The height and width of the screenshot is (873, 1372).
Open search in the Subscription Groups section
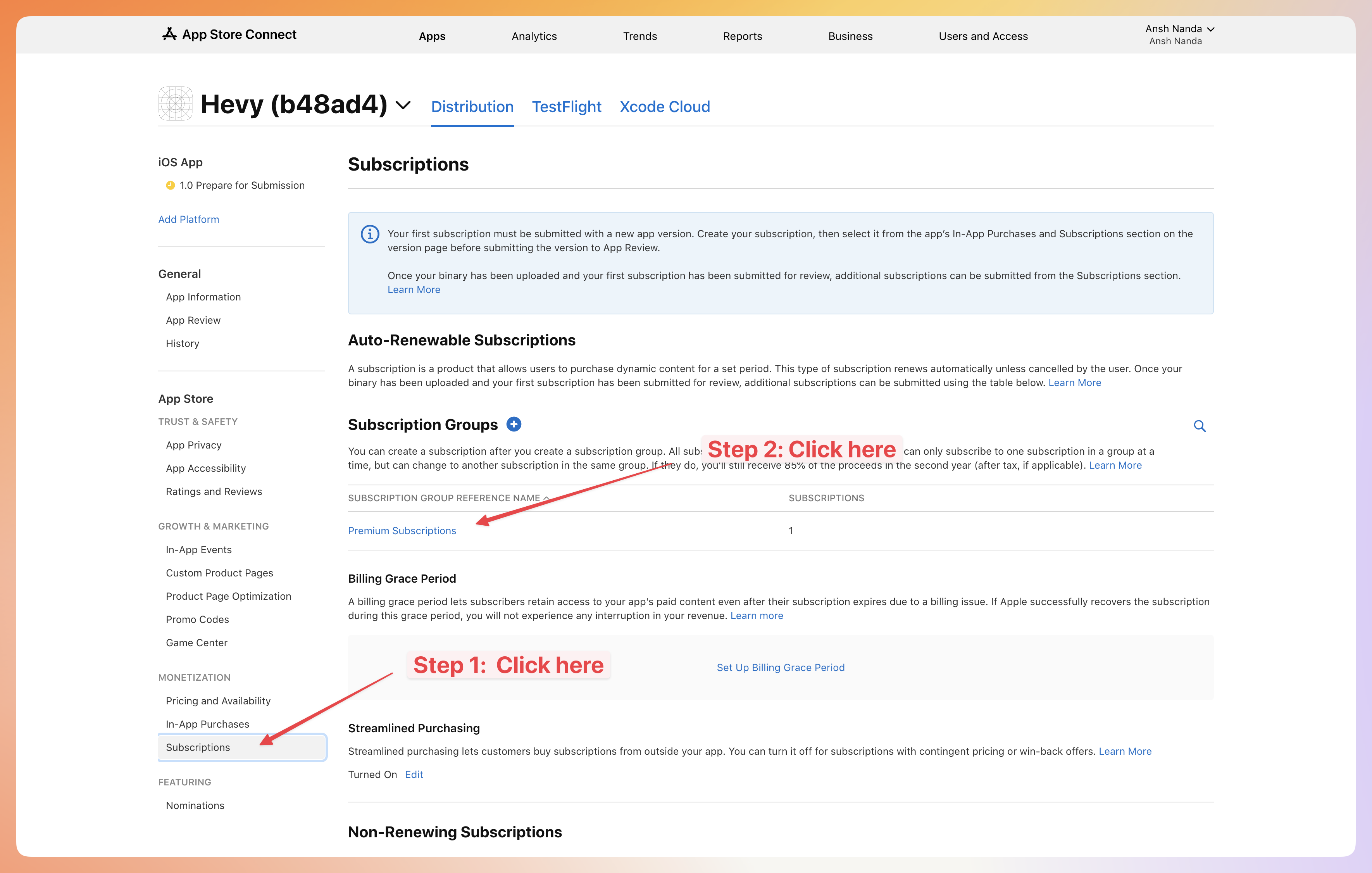(1200, 426)
